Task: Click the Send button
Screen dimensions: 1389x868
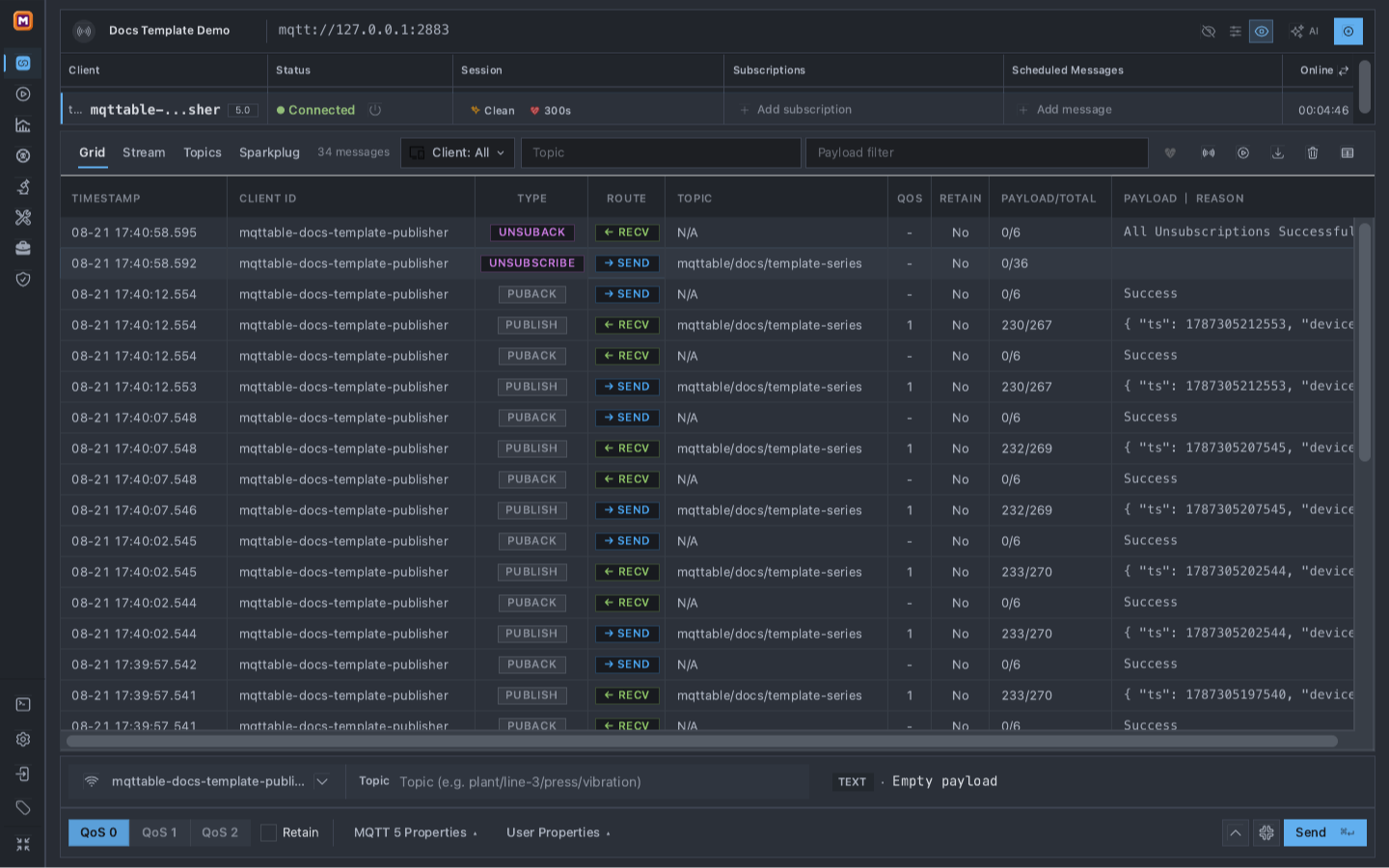Action: (1324, 832)
